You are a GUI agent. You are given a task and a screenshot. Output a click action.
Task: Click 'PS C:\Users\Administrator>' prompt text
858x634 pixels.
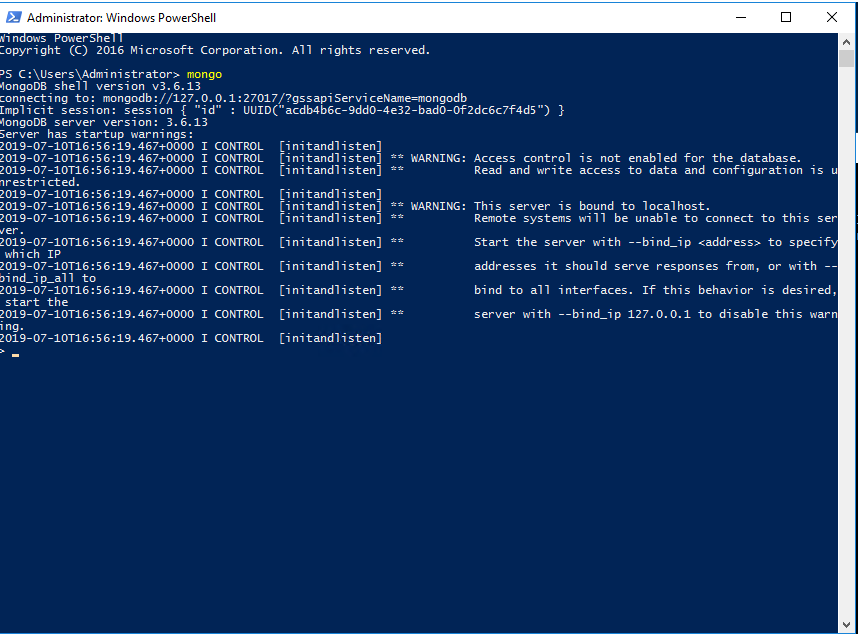90,74
